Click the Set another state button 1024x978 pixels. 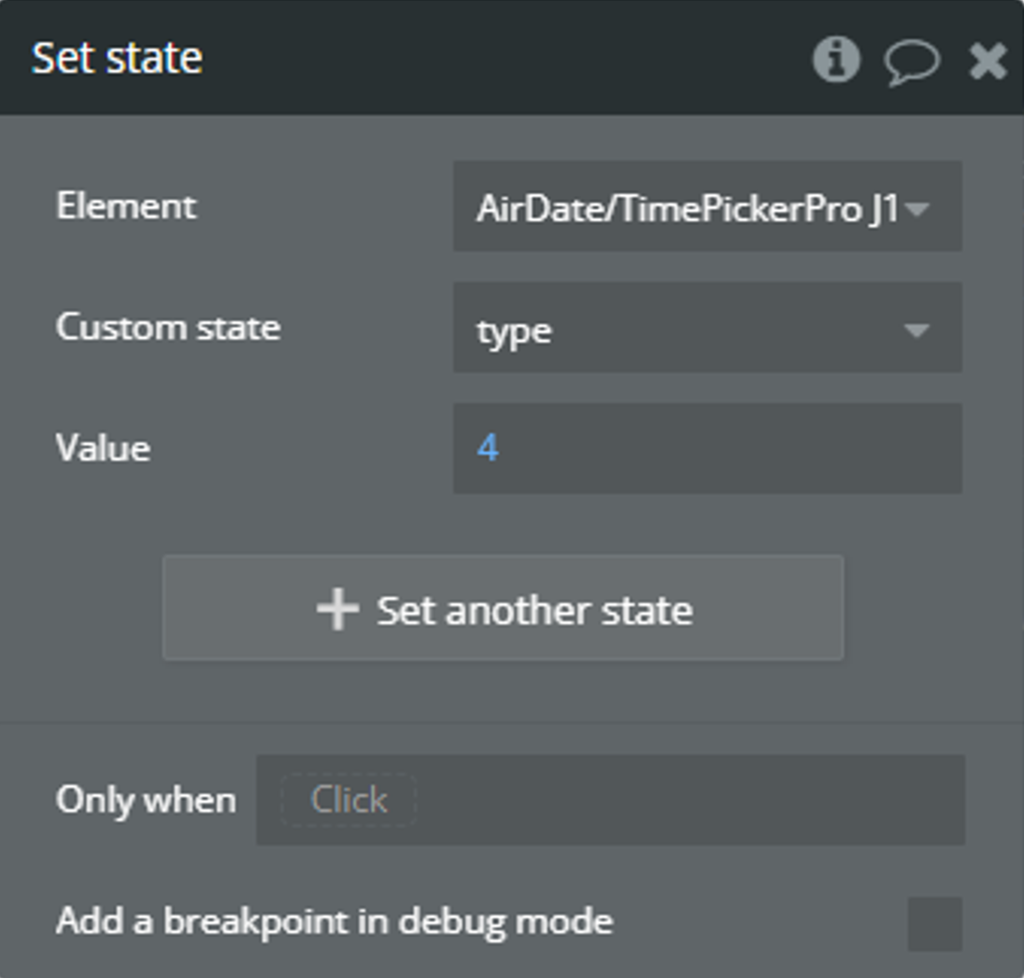click(503, 608)
